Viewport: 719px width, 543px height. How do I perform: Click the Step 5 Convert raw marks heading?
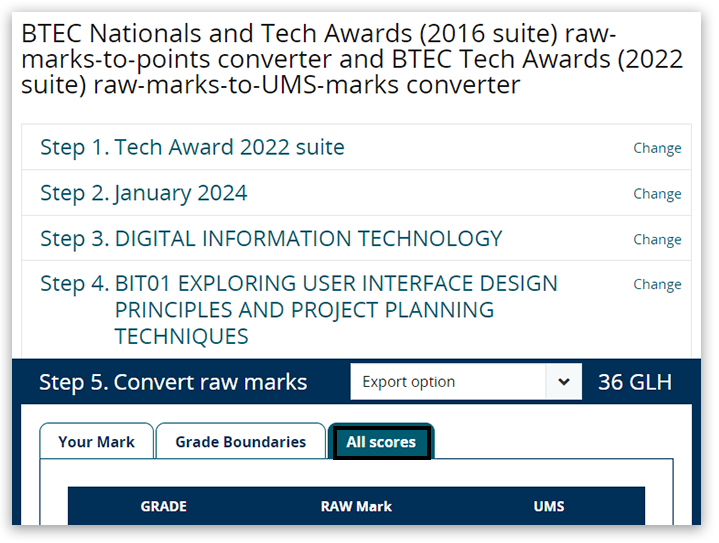coord(173,382)
